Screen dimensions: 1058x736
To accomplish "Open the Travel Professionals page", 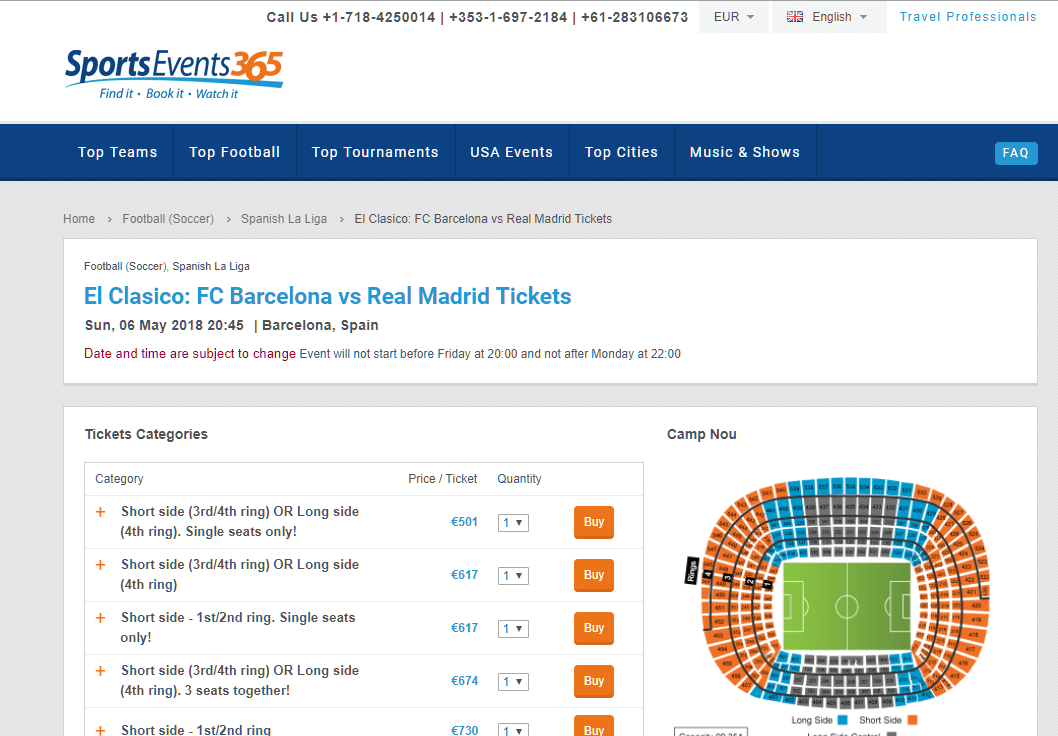I will [x=966, y=16].
